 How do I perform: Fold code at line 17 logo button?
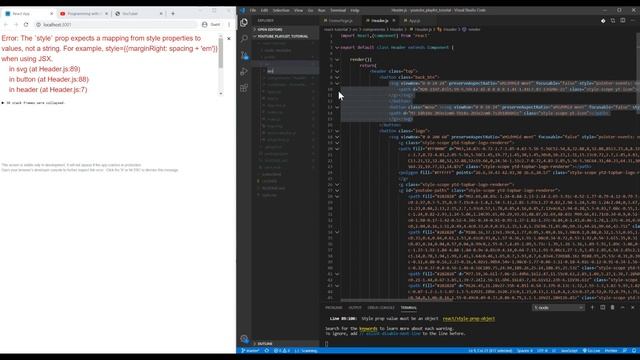(x=337, y=131)
